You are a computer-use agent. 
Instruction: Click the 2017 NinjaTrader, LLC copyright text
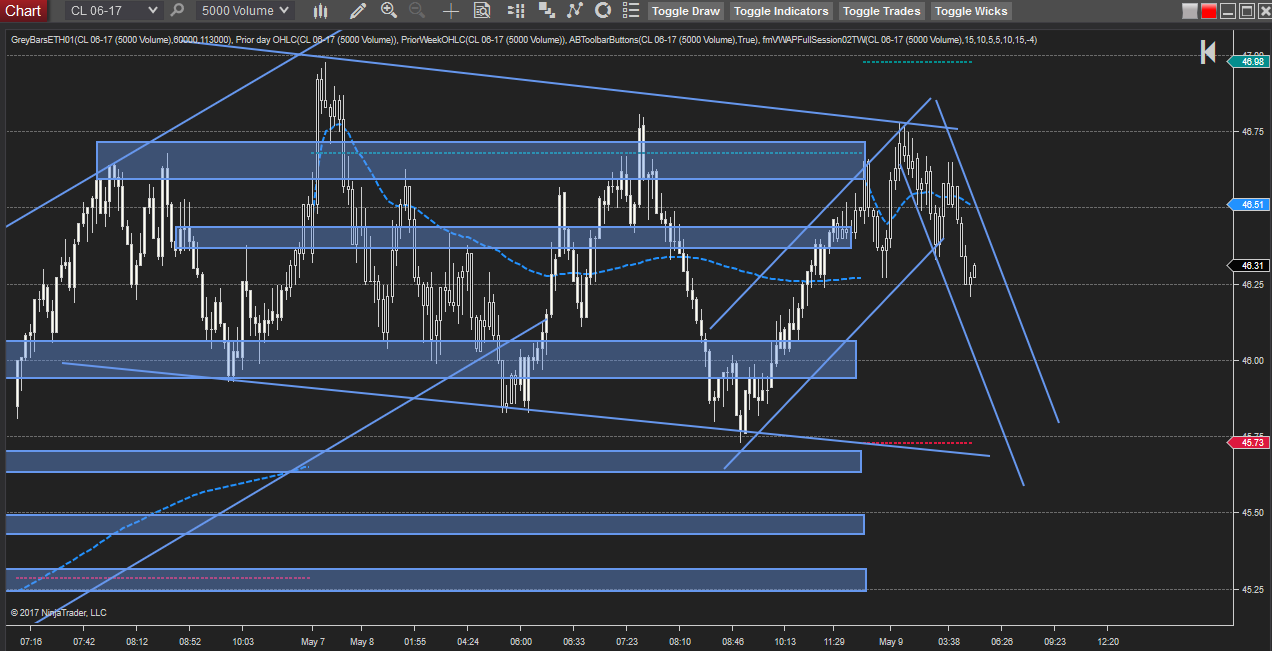click(x=59, y=612)
